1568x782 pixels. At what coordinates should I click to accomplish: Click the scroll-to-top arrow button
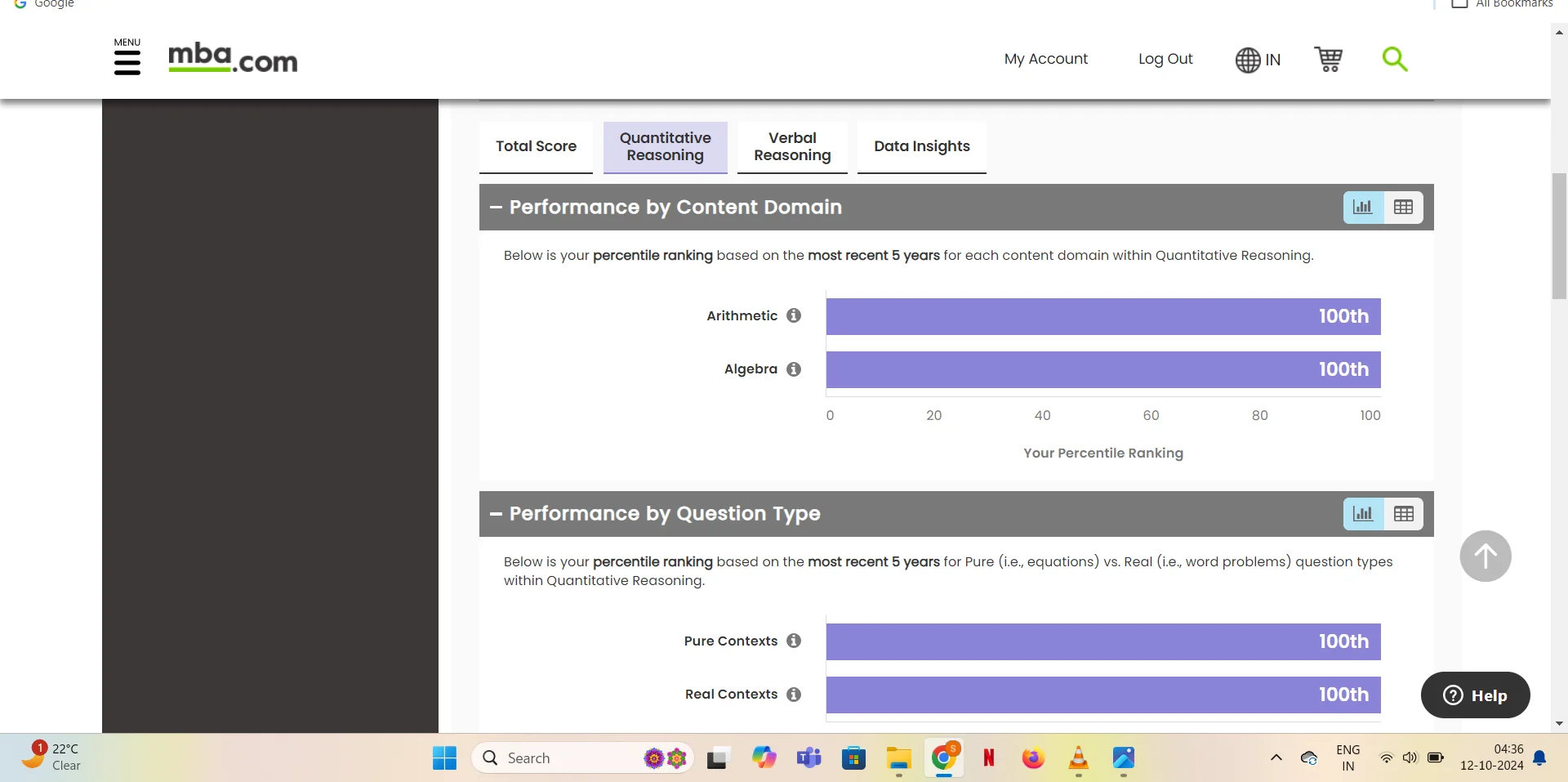[x=1485, y=556]
